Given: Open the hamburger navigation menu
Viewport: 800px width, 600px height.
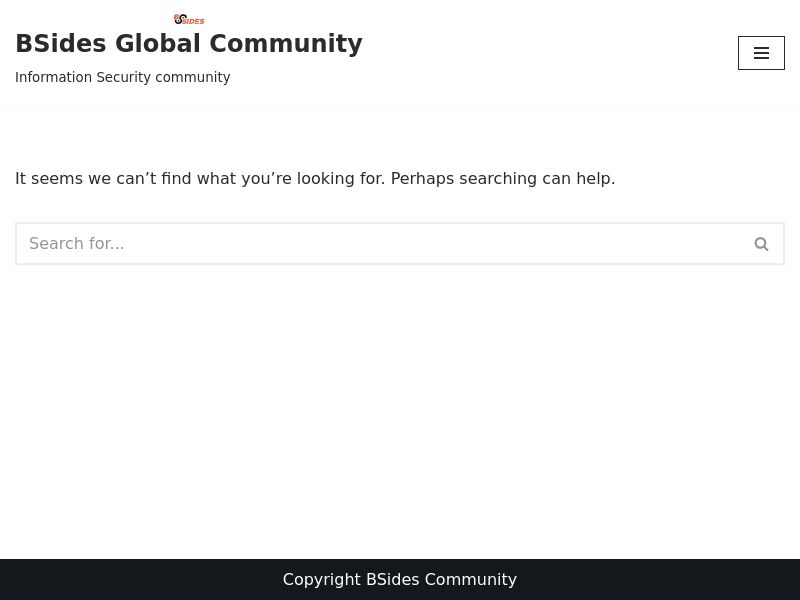Looking at the screenshot, I should pyautogui.click(x=761, y=53).
